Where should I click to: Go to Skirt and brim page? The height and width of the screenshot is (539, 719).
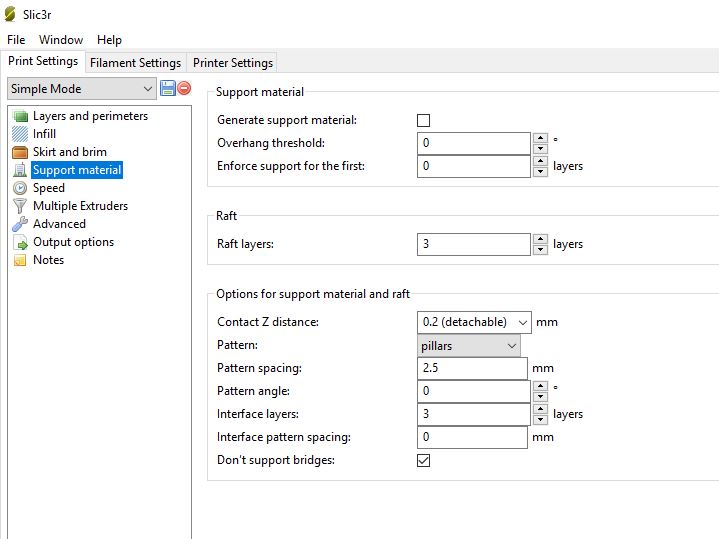pos(70,152)
